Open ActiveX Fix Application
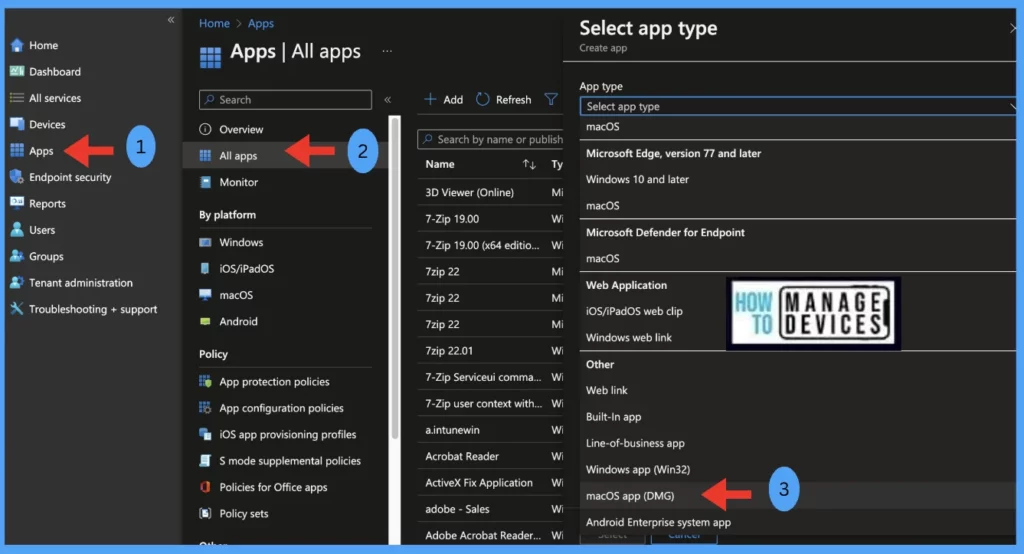This screenshot has width=1024, height=554. tap(479, 483)
